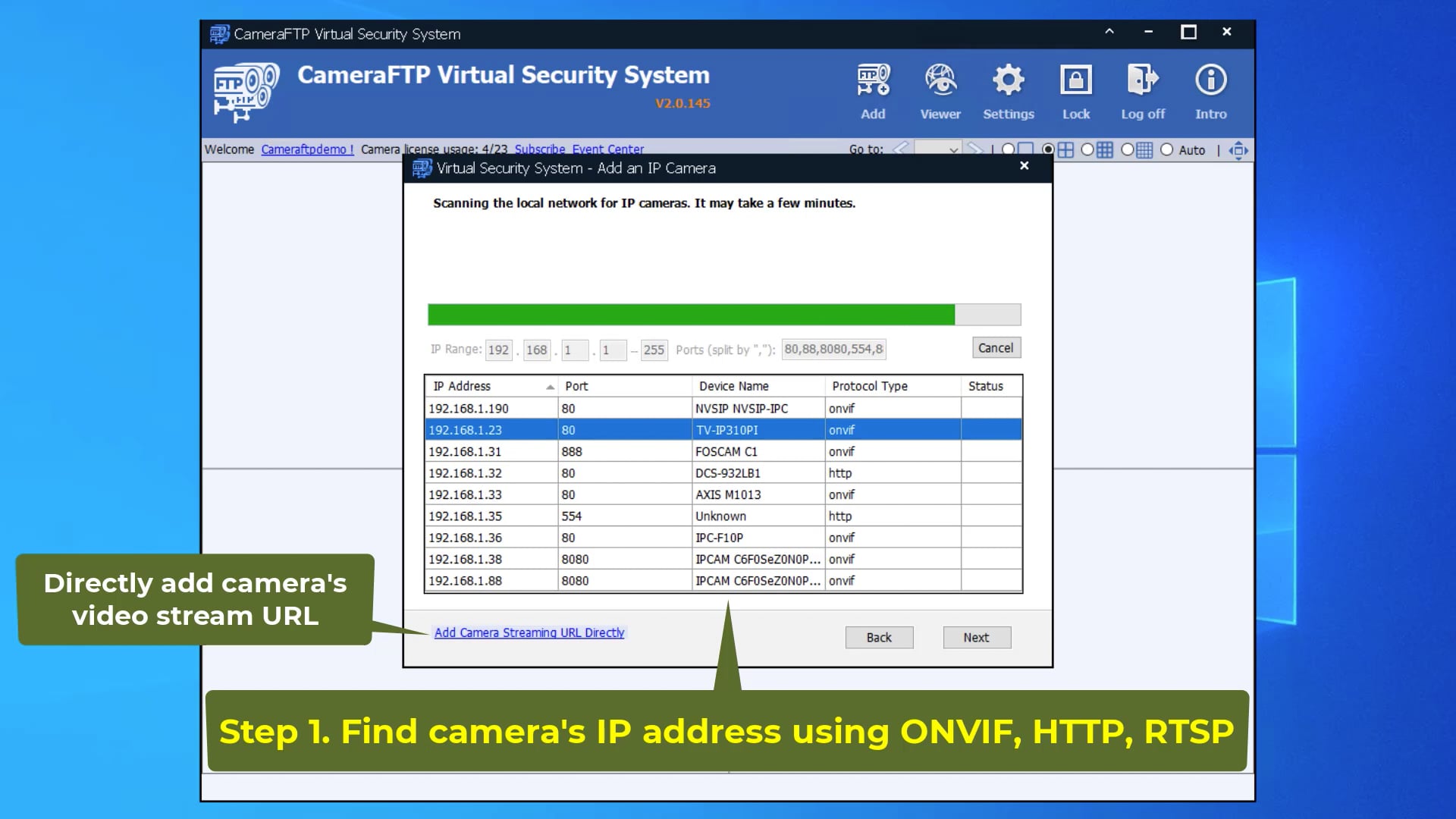Click the Port column header
The image size is (1456, 819).
[x=625, y=386]
